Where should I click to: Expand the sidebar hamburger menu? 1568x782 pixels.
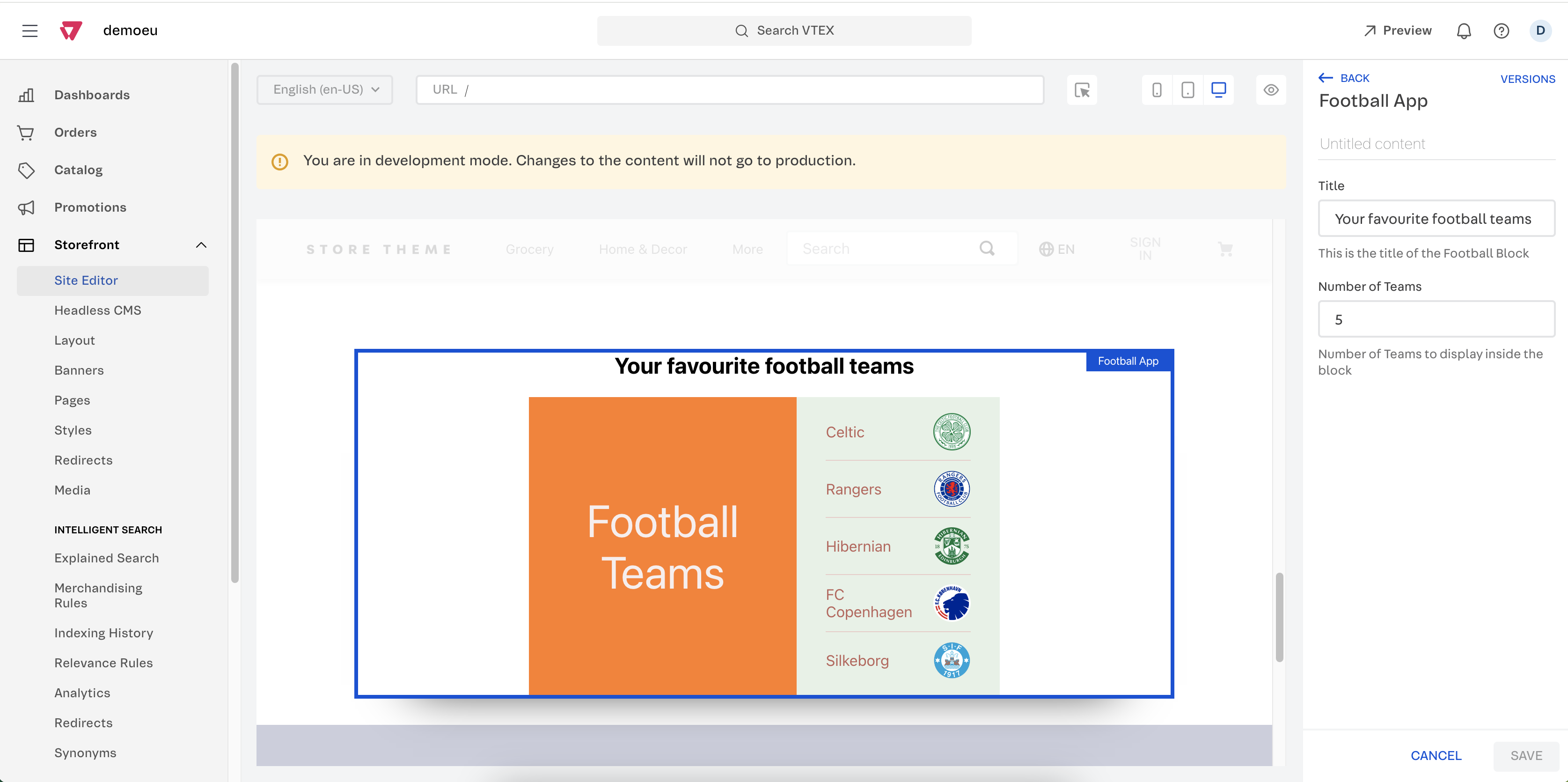click(30, 30)
